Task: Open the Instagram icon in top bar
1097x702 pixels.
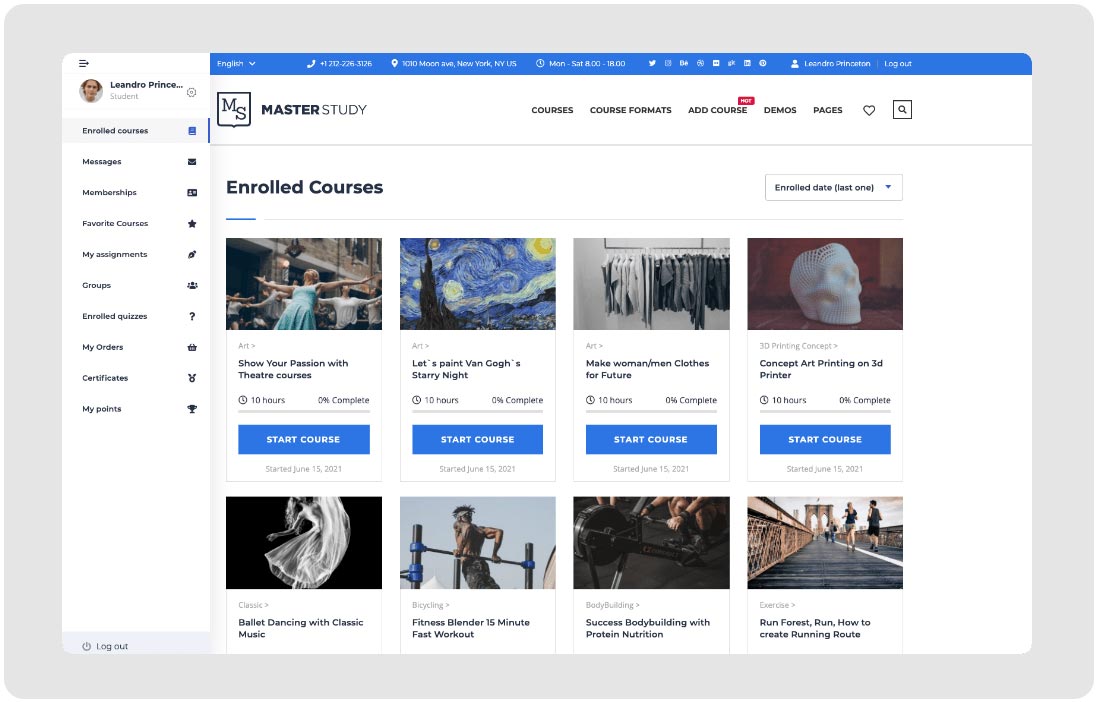Action: tap(668, 64)
